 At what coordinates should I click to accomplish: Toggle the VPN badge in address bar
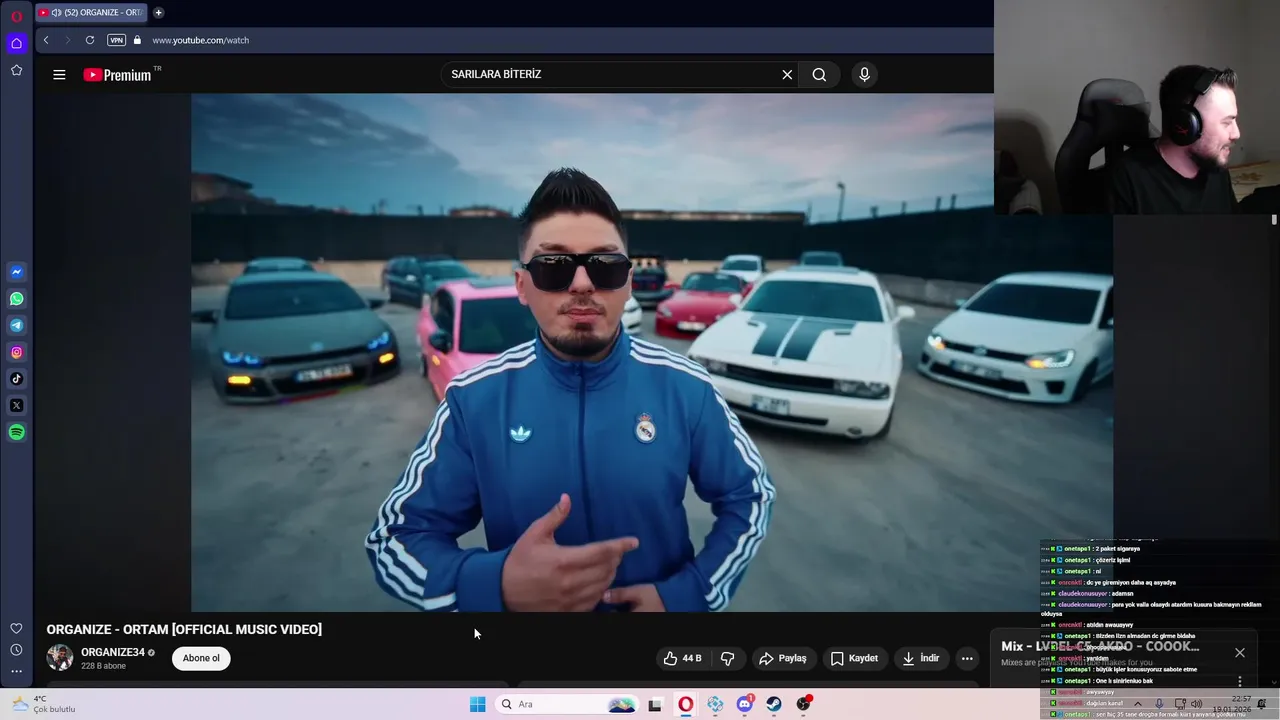click(x=117, y=40)
